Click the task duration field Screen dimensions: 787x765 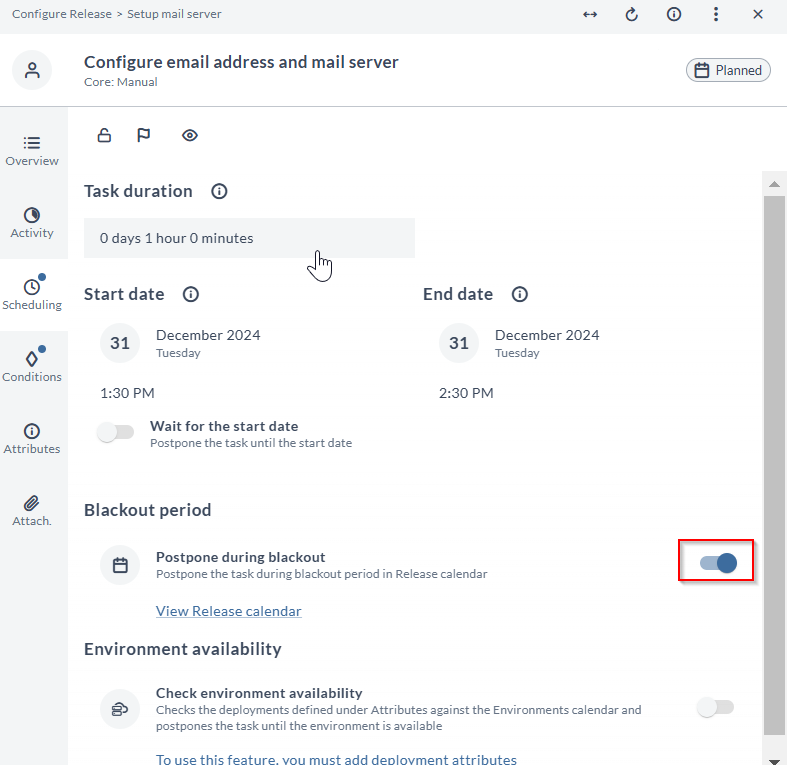(x=249, y=238)
